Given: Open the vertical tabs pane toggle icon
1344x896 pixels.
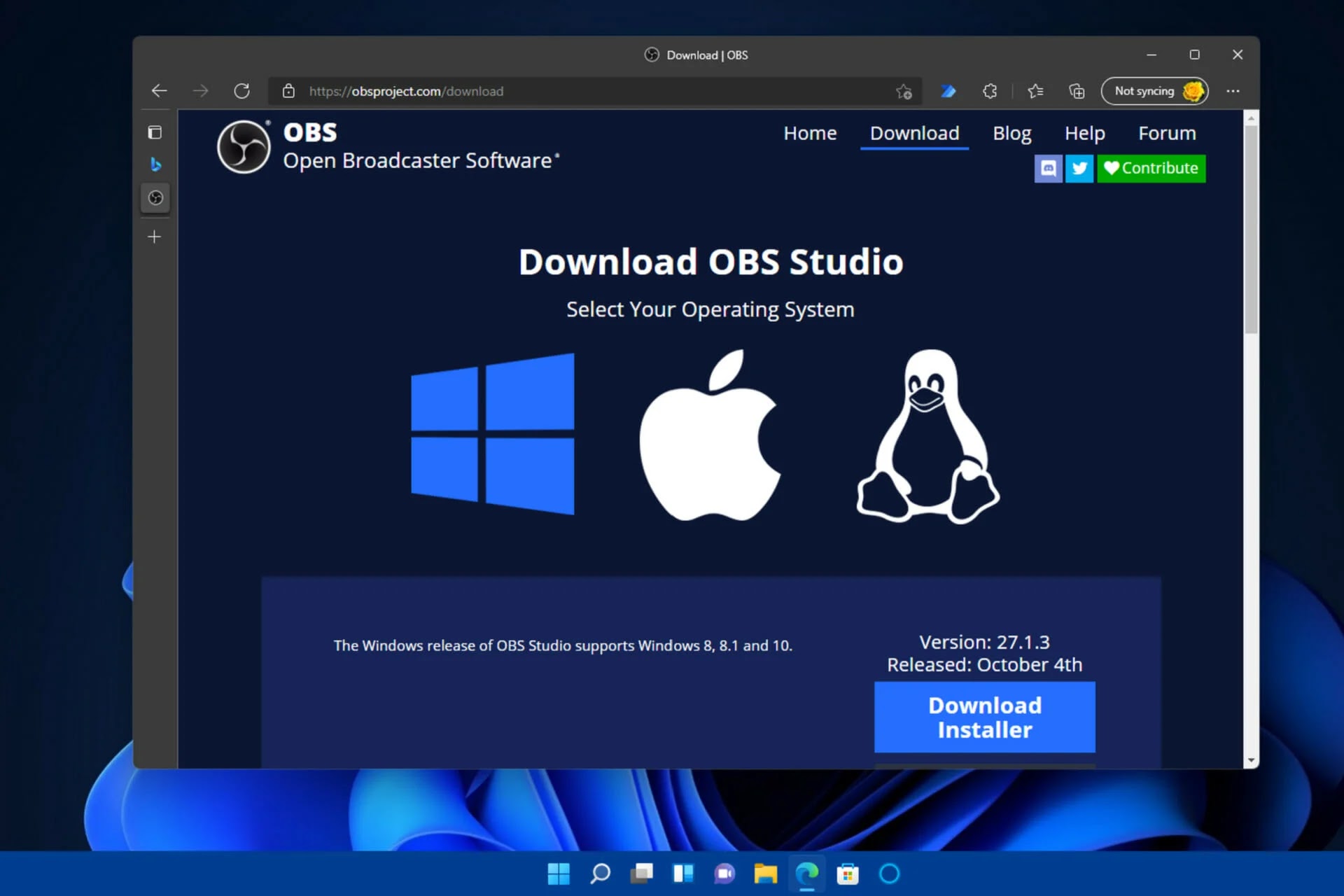Looking at the screenshot, I should [x=155, y=132].
